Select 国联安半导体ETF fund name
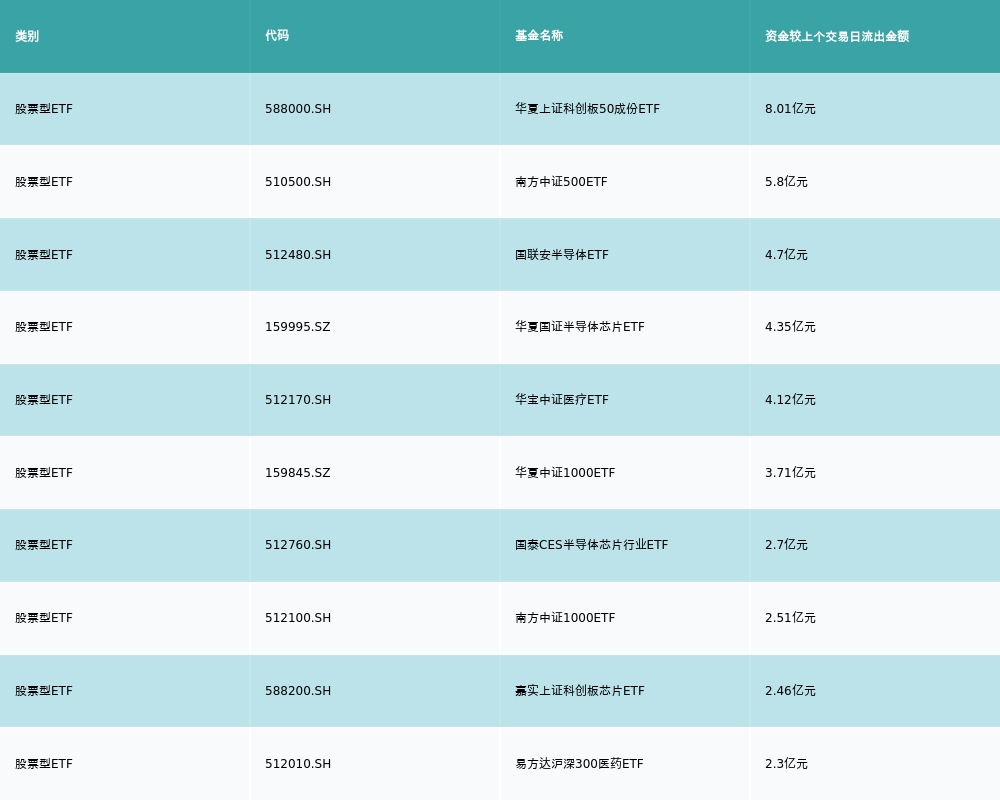Viewport: 1000px width, 800px height. pyautogui.click(x=561, y=255)
